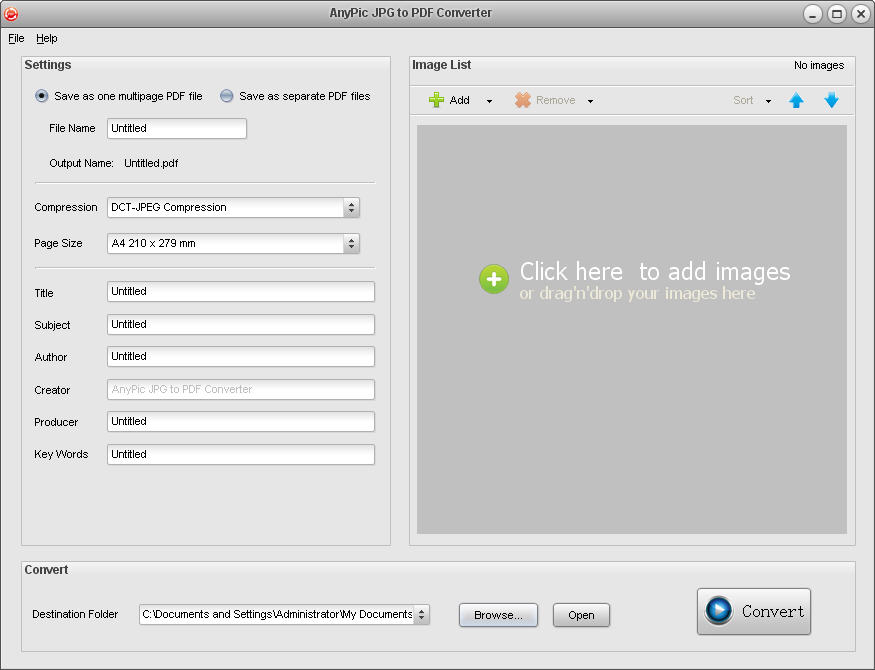
Task: Expand the Sort dropdown arrow
Action: point(768,101)
